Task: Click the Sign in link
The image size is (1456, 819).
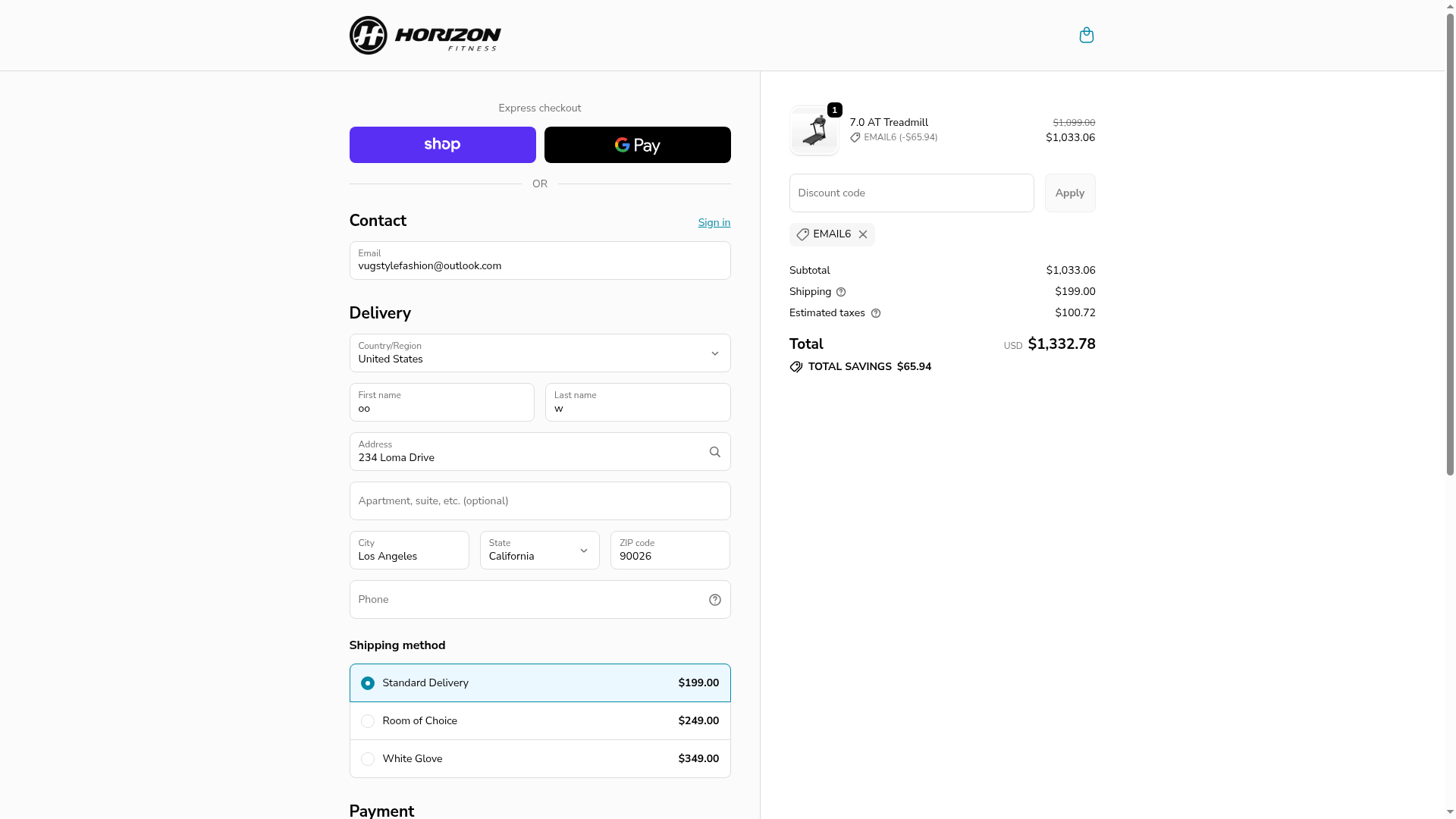Action: [x=714, y=222]
